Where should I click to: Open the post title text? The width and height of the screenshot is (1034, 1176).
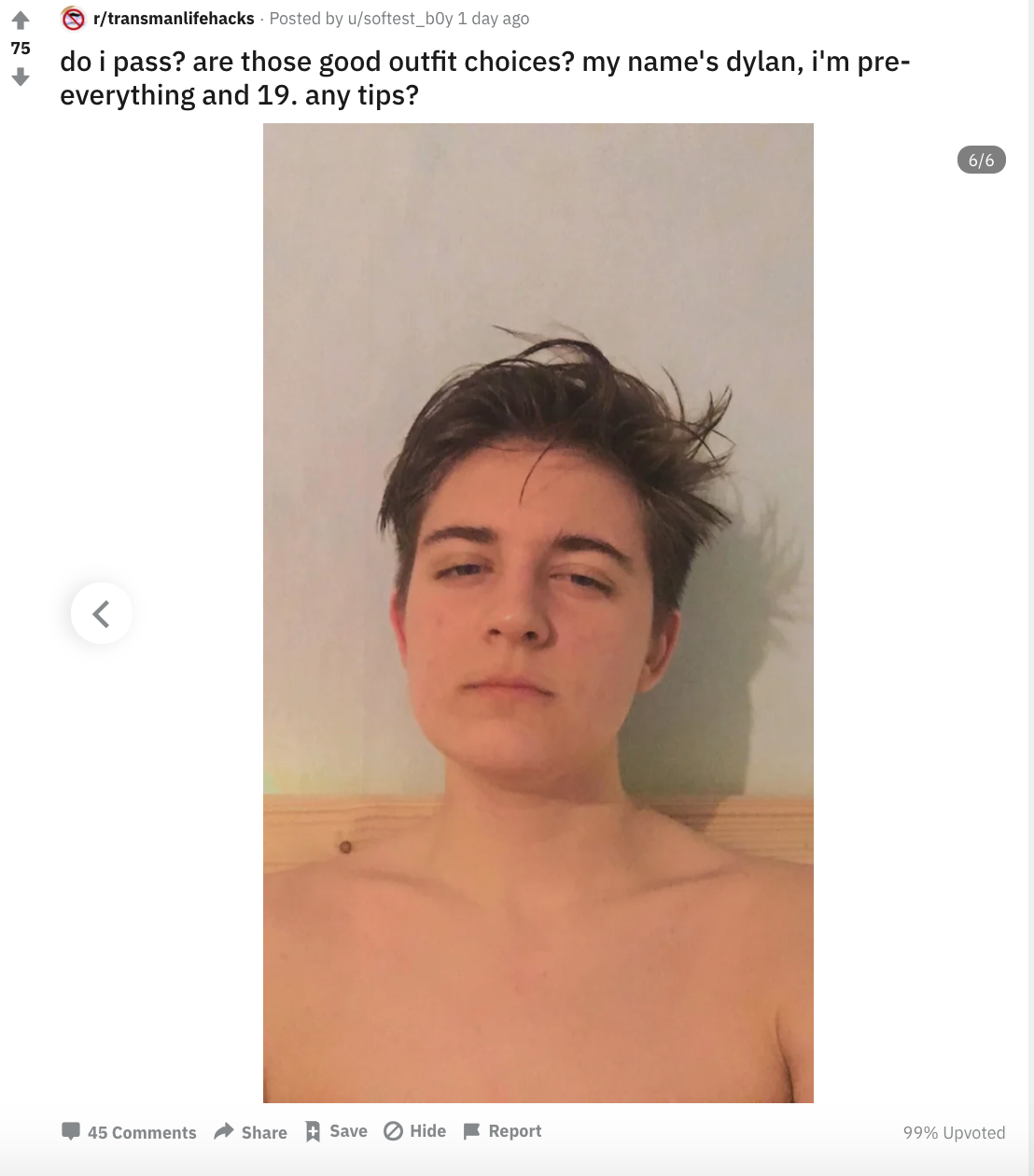coord(485,78)
